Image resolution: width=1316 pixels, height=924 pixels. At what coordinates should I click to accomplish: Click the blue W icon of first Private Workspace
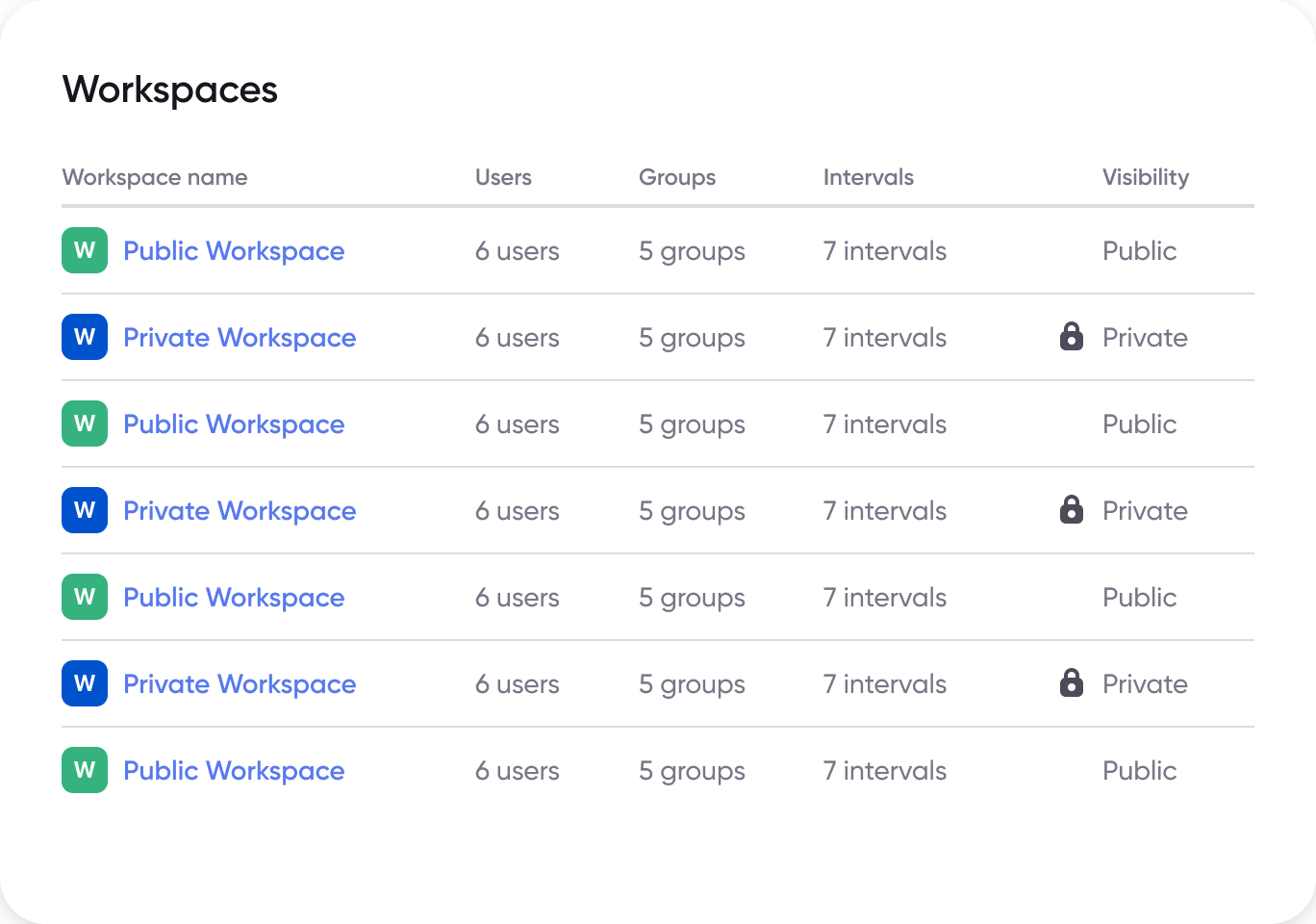[84, 337]
